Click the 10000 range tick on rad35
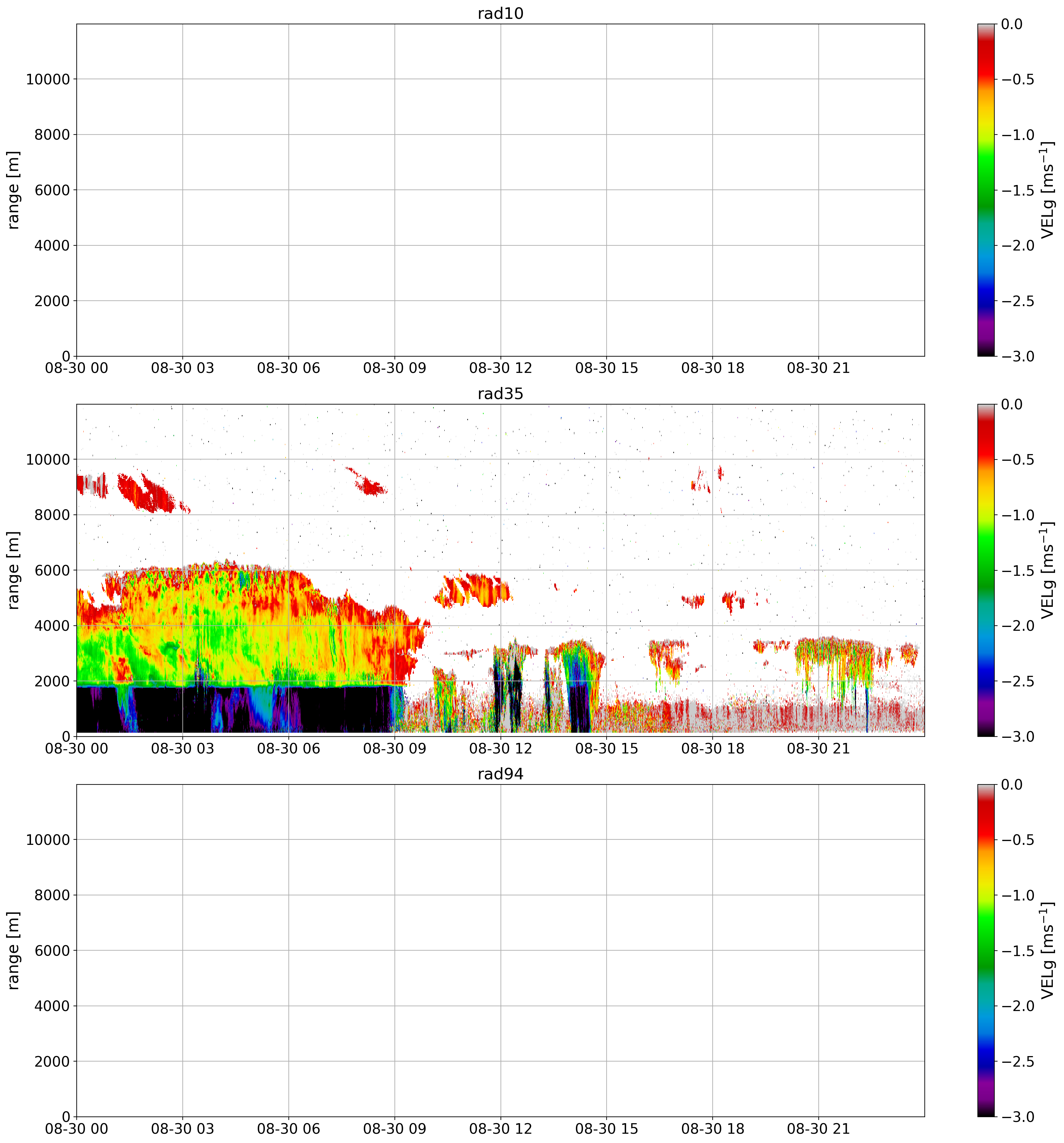The height and width of the screenshot is (1143, 1064). (48, 460)
